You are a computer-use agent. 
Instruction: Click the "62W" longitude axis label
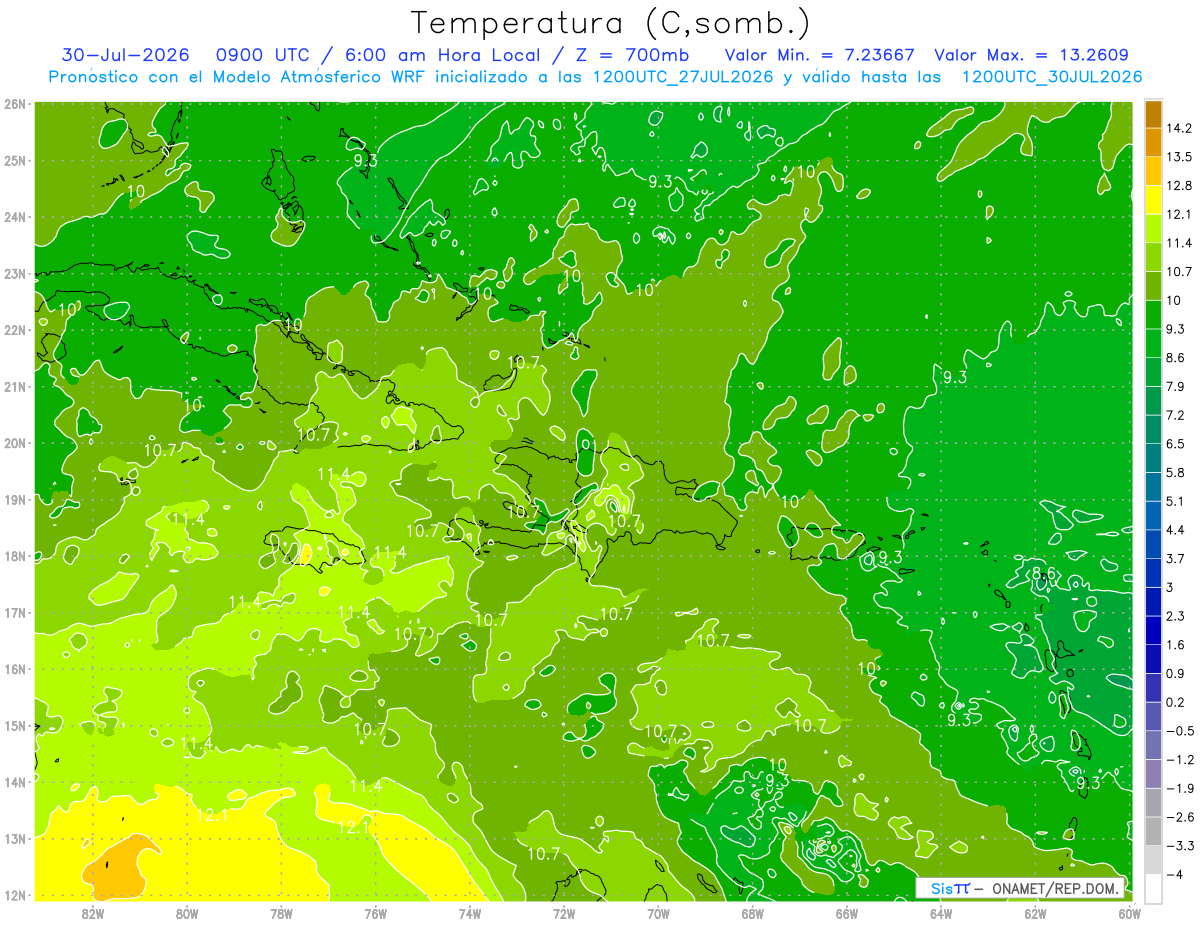click(x=1035, y=914)
